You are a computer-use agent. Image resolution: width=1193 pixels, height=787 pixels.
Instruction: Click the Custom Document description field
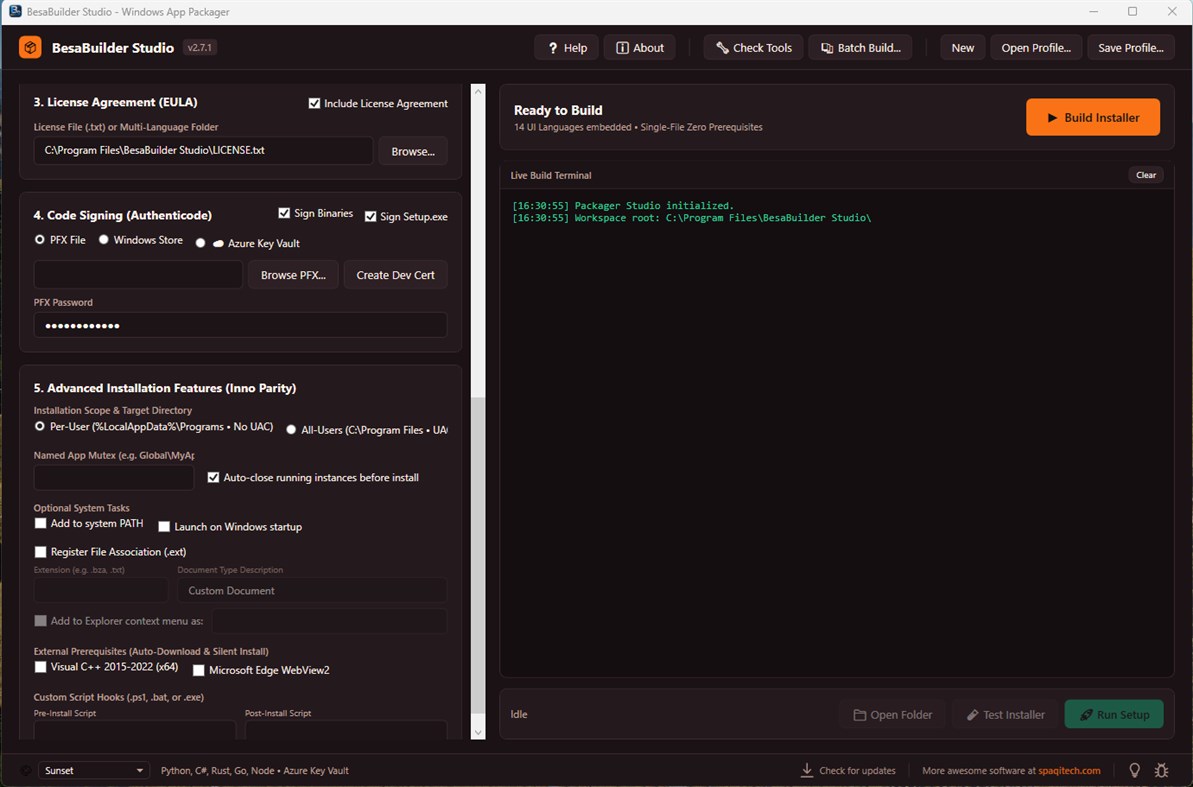tap(312, 591)
